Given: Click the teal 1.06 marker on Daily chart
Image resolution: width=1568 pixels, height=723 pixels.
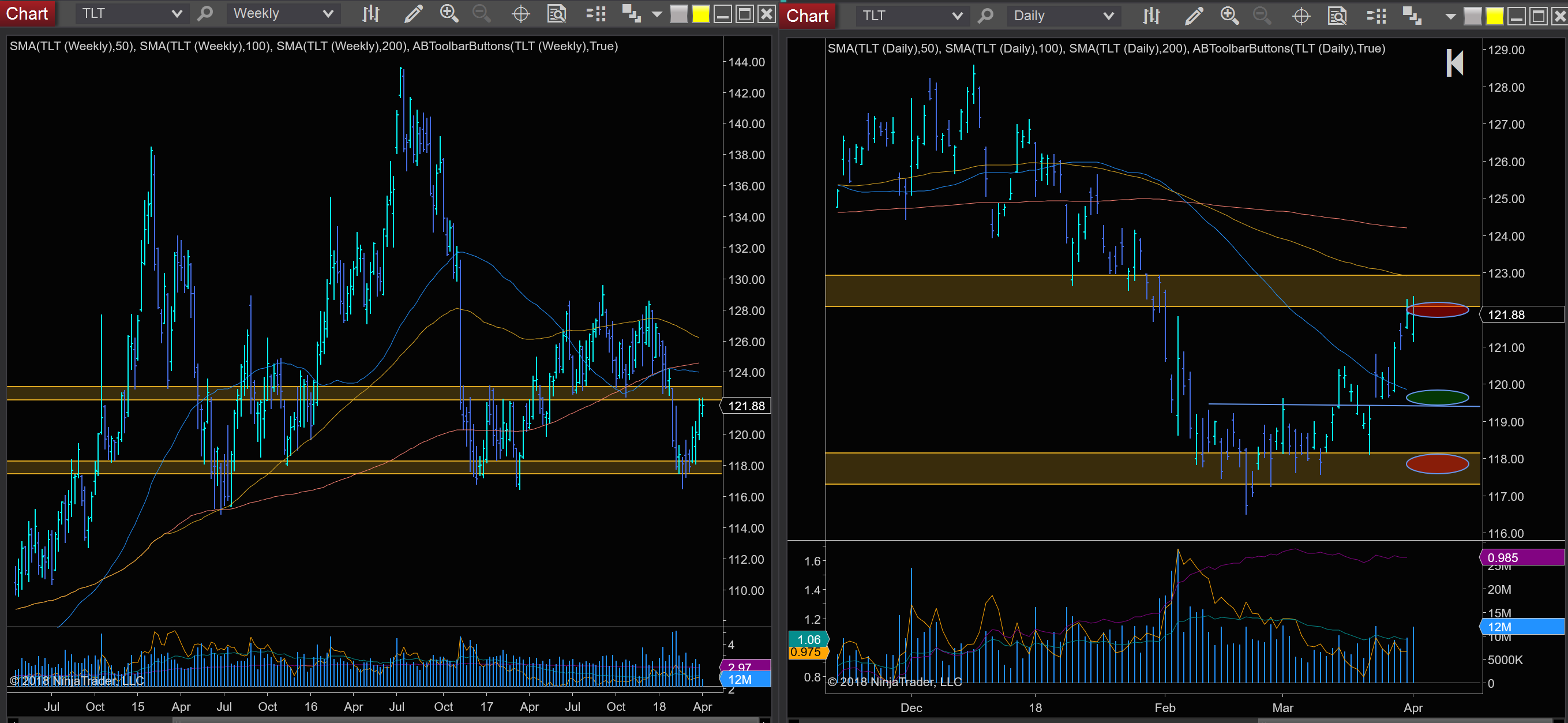Looking at the screenshot, I should tap(809, 640).
